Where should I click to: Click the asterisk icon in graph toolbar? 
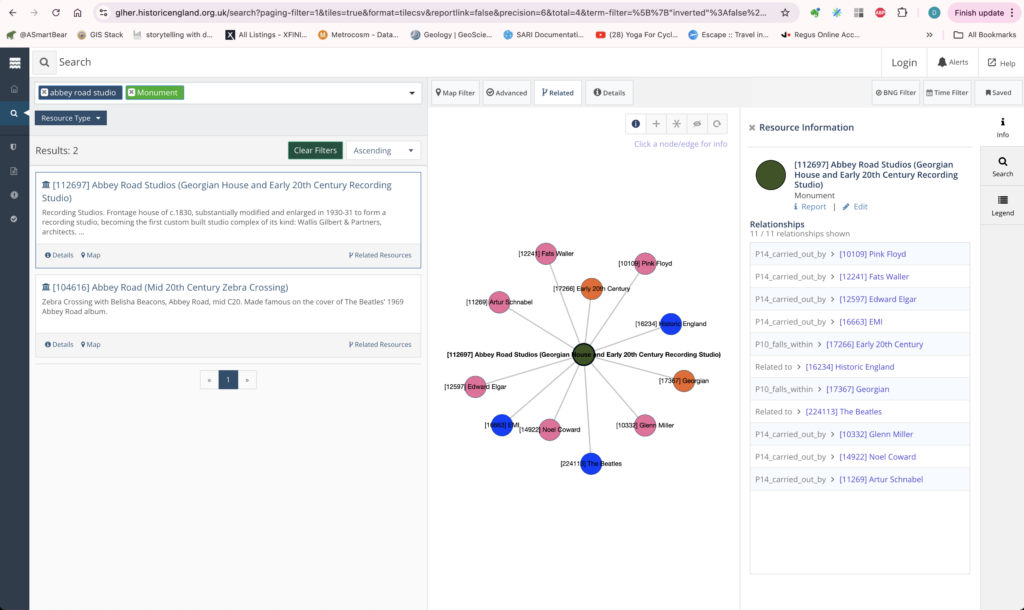point(676,124)
